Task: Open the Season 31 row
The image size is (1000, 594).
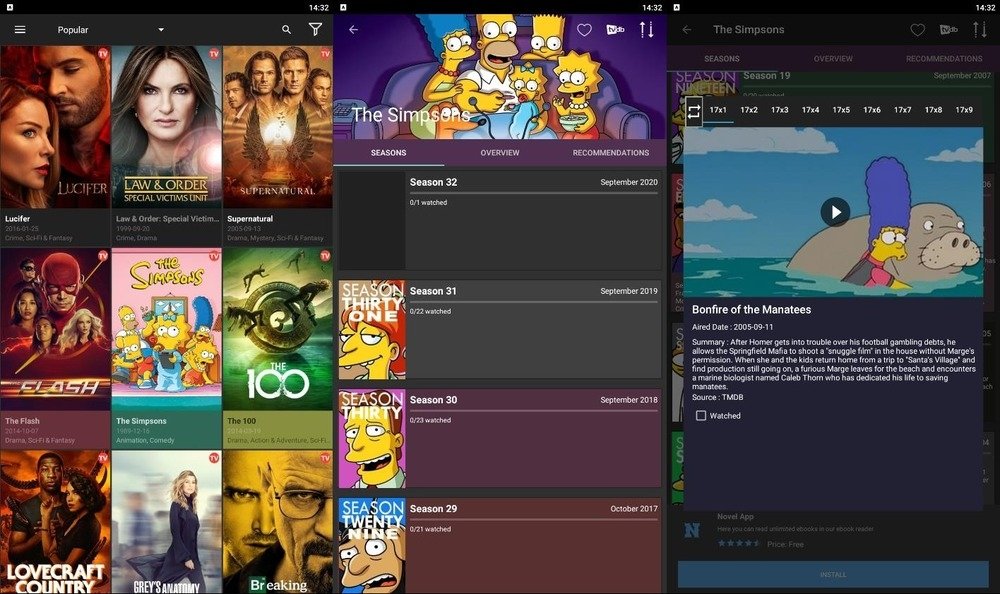Action: pos(500,329)
